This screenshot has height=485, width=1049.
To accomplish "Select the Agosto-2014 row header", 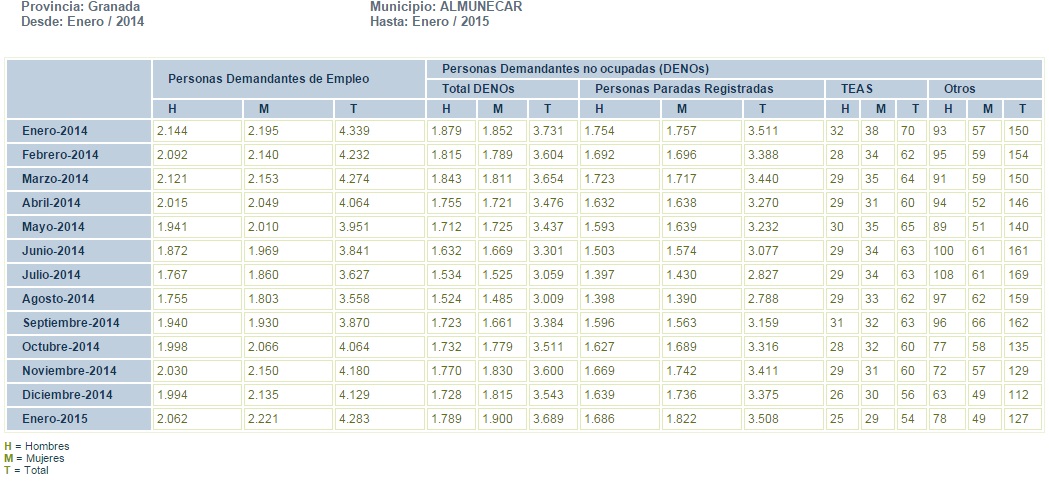I will [x=57, y=299].
